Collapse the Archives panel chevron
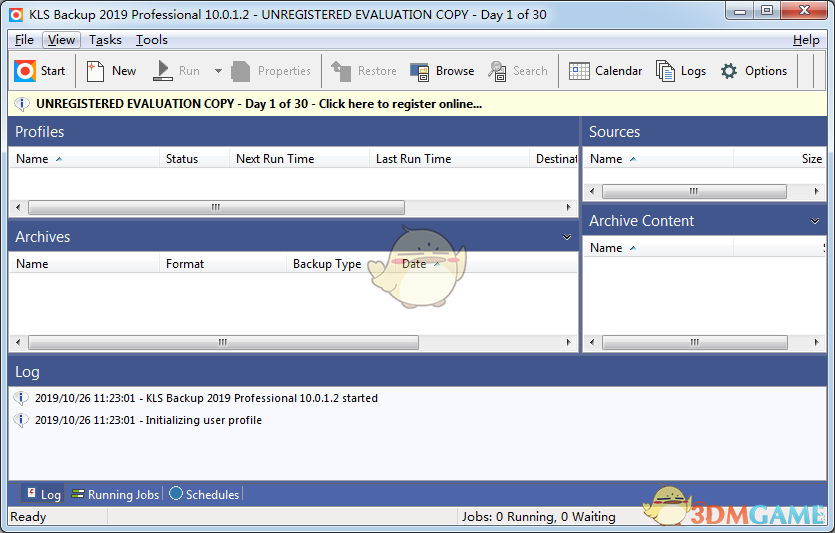 (x=567, y=237)
